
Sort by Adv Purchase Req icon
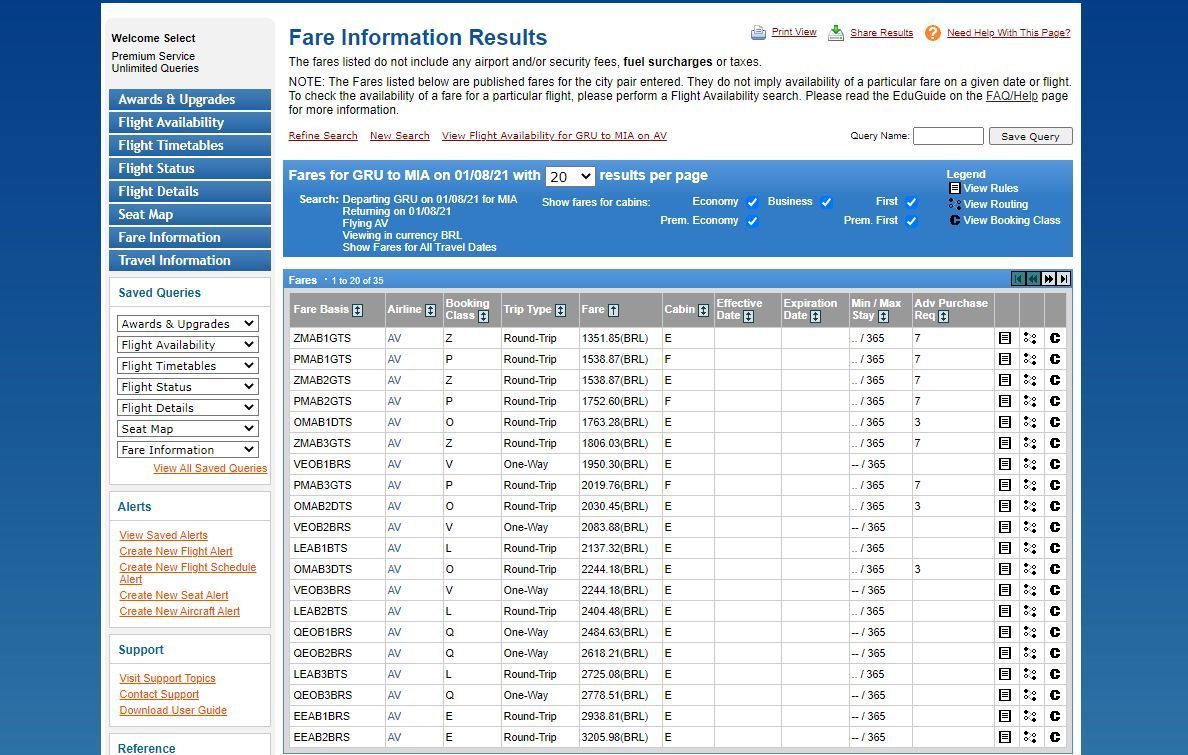point(943,316)
